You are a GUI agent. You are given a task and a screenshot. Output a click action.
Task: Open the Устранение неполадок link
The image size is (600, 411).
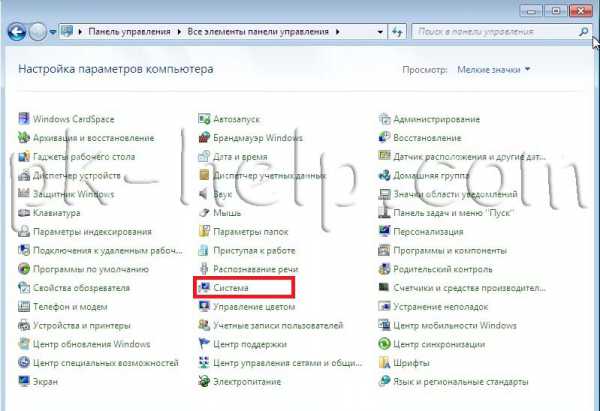(441, 307)
